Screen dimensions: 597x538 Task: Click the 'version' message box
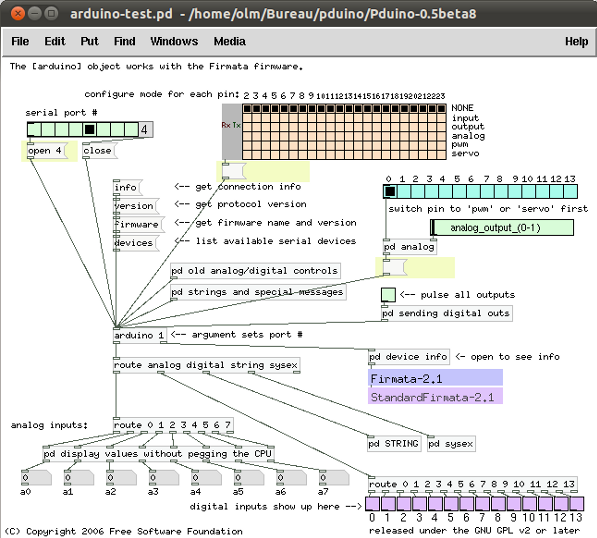coord(136,206)
